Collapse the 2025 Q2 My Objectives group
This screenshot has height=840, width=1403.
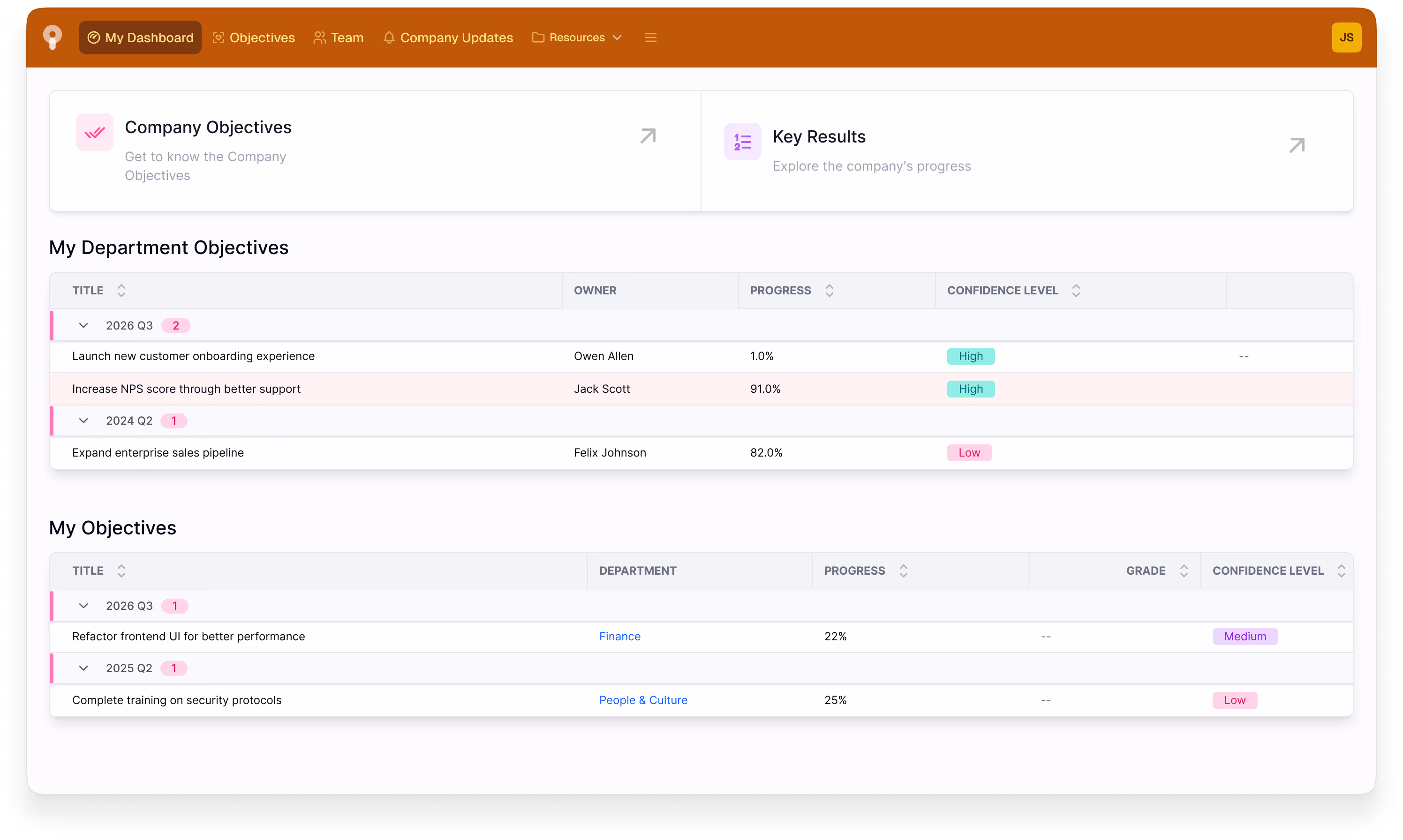click(x=83, y=668)
